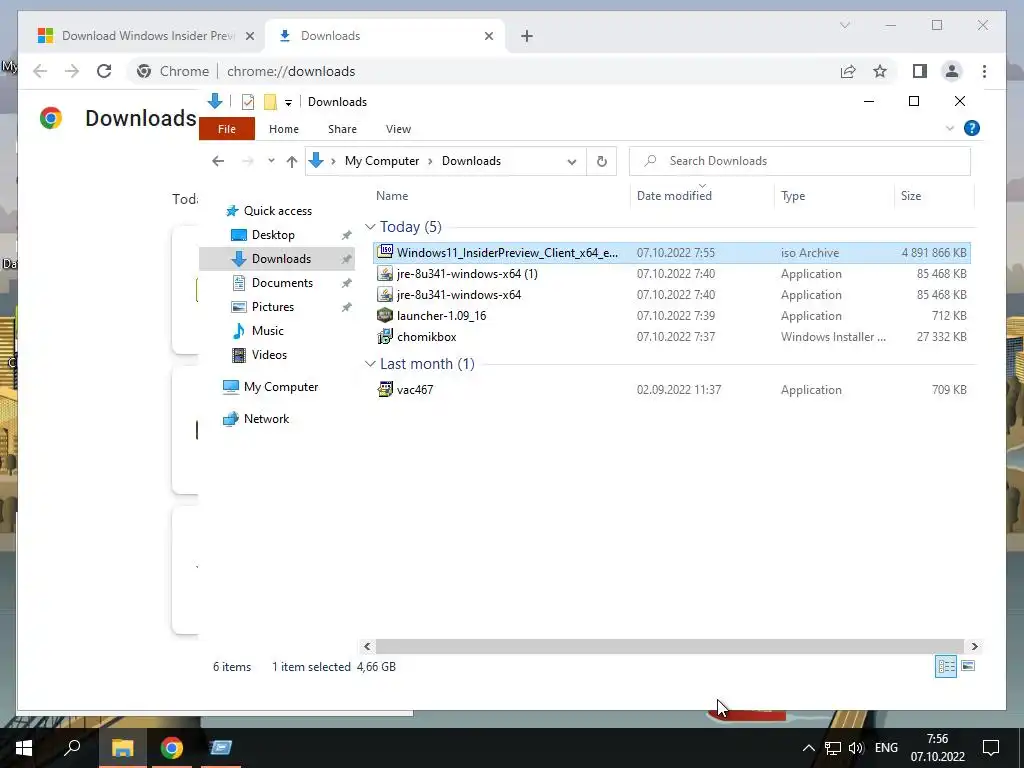Open the Chrome tab search dropdown
Viewport: 1024px width, 768px height.
(x=844, y=25)
